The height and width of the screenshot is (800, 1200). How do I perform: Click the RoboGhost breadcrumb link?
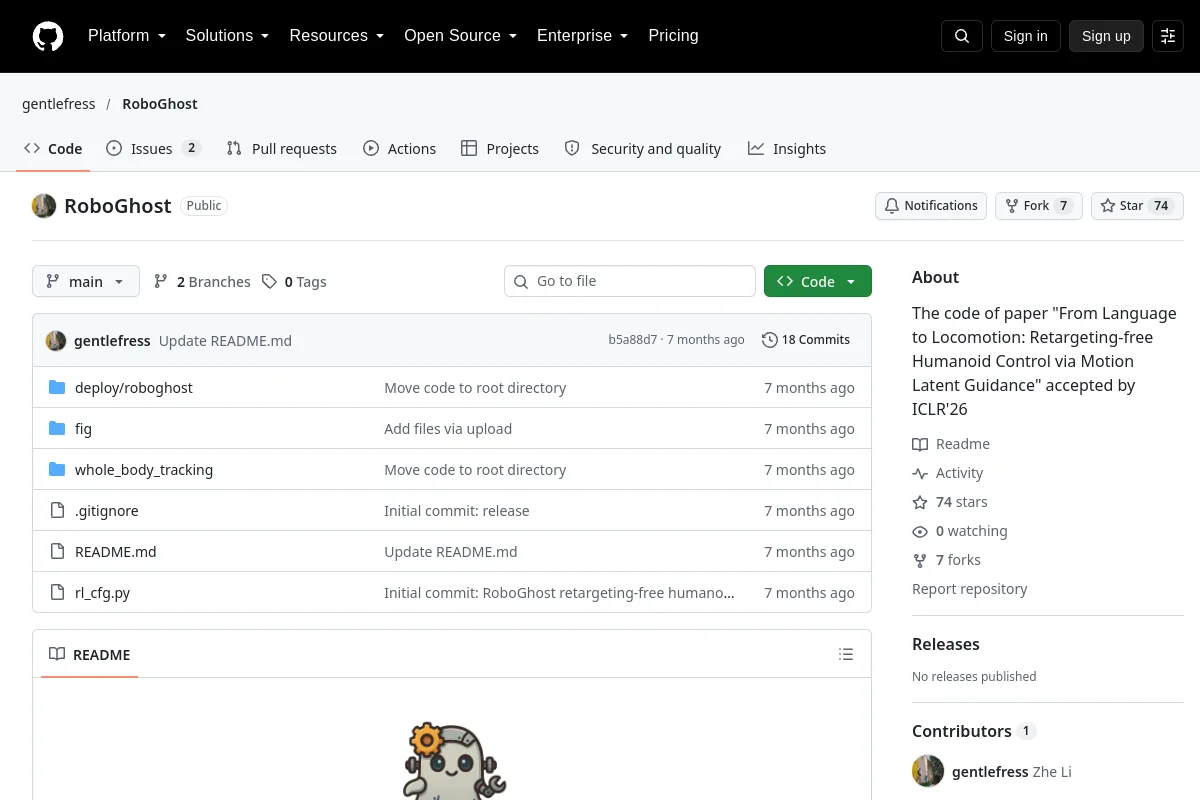(160, 104)
